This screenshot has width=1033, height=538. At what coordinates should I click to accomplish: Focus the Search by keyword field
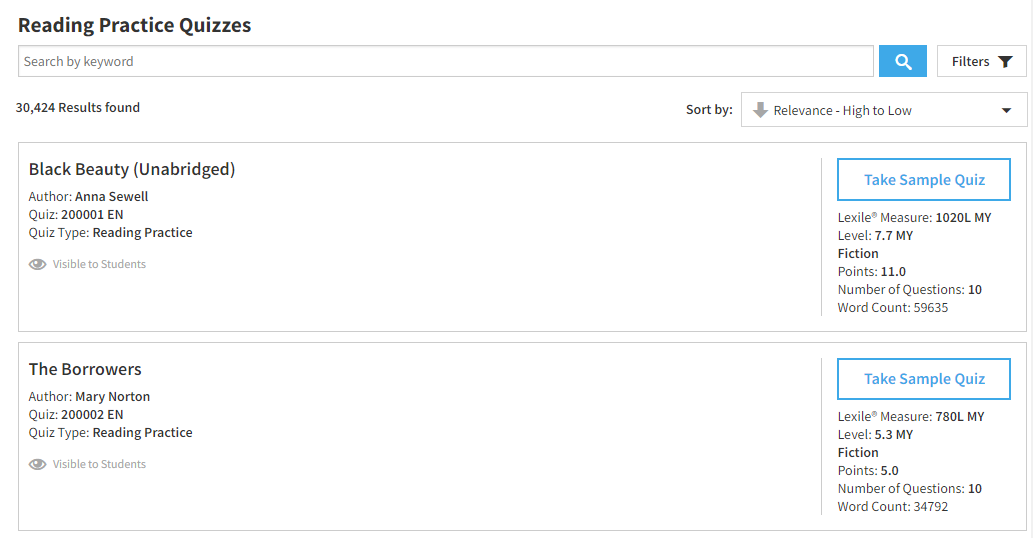coord(445,61)
